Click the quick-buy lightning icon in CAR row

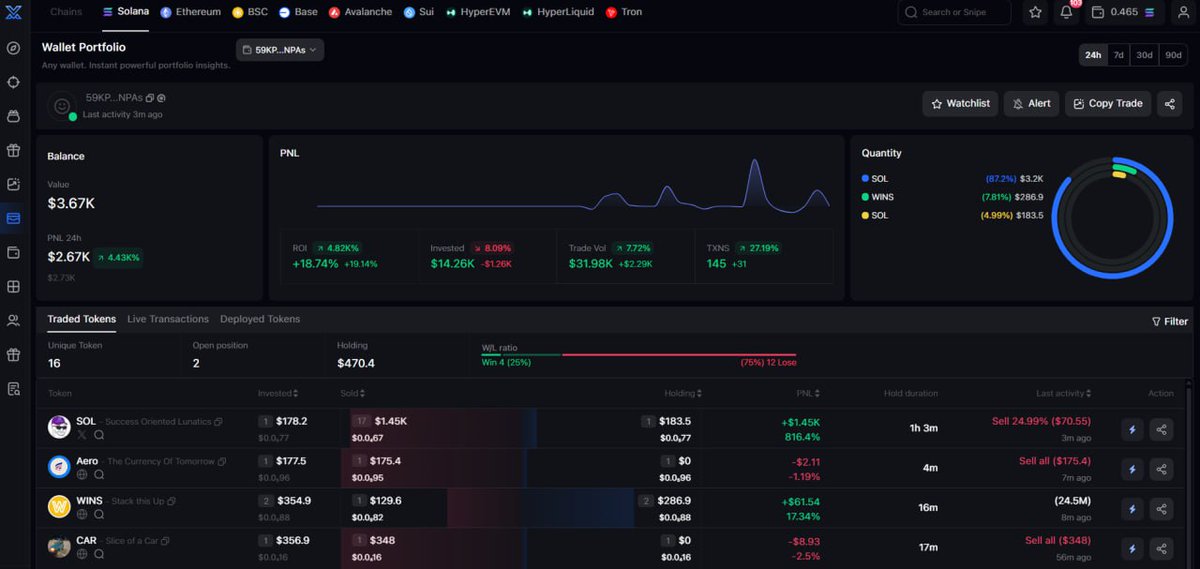pyautogui.click(x=1132, y=548)
